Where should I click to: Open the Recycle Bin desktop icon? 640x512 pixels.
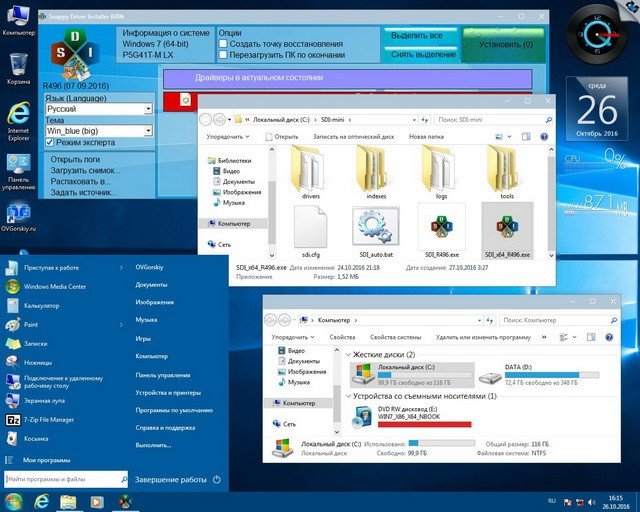[x=18, y=69]
